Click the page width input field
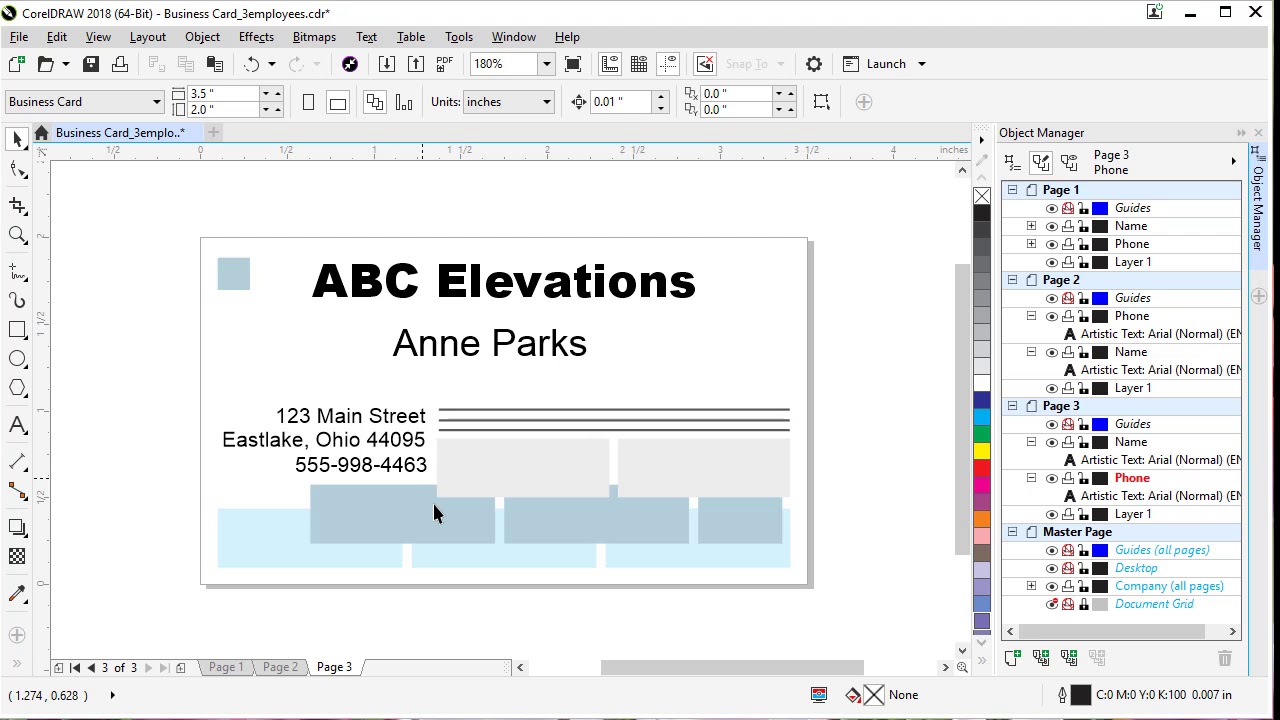Screen dimensions: 1280x720 point(223,94)
